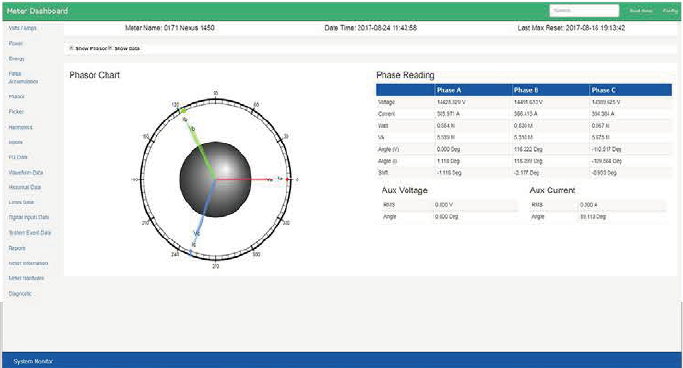Open the Historical Data page

coord(25,187)
